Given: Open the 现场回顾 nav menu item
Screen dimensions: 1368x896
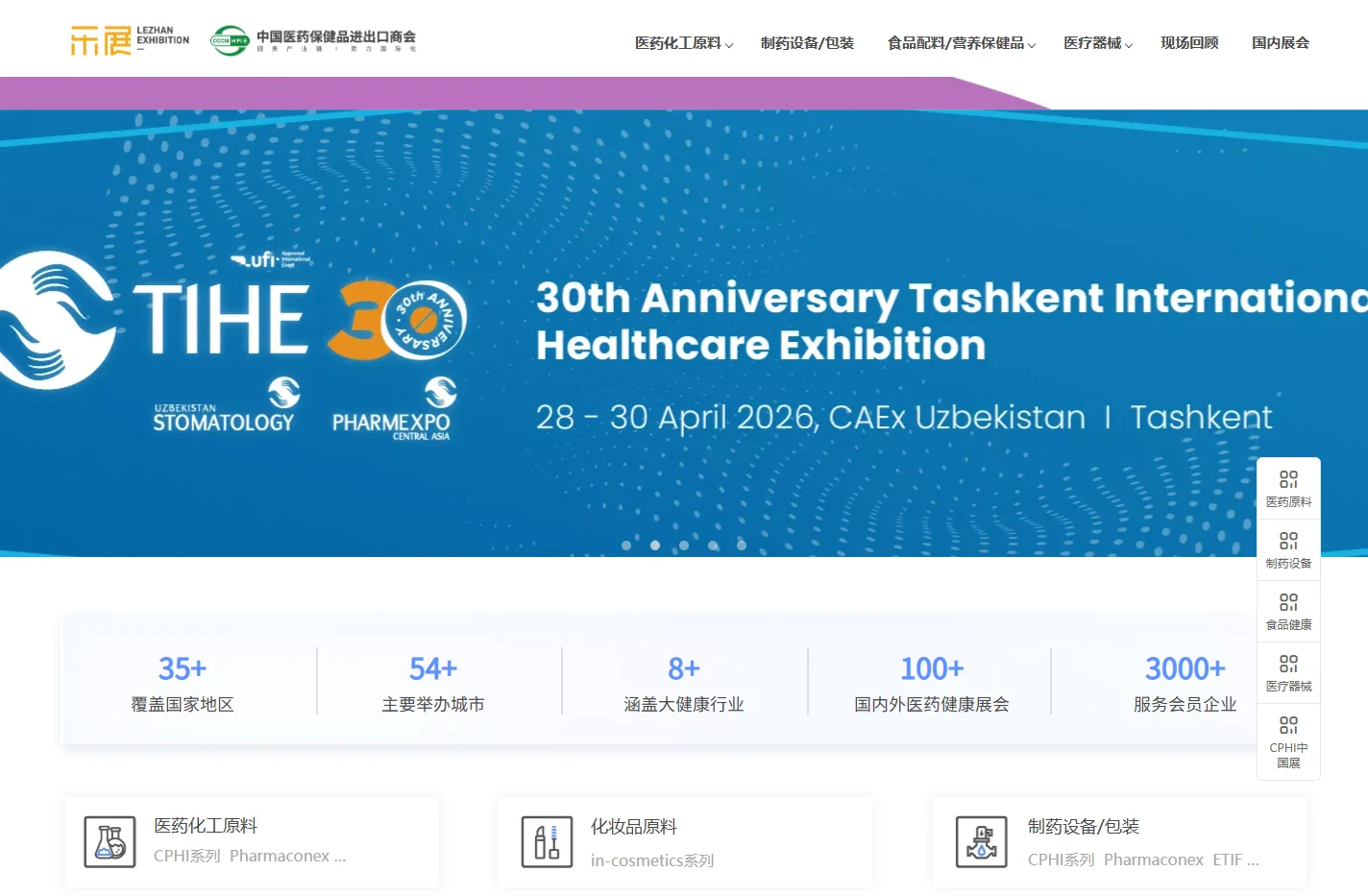Looking at the screenshot, I should (1189, 43).
